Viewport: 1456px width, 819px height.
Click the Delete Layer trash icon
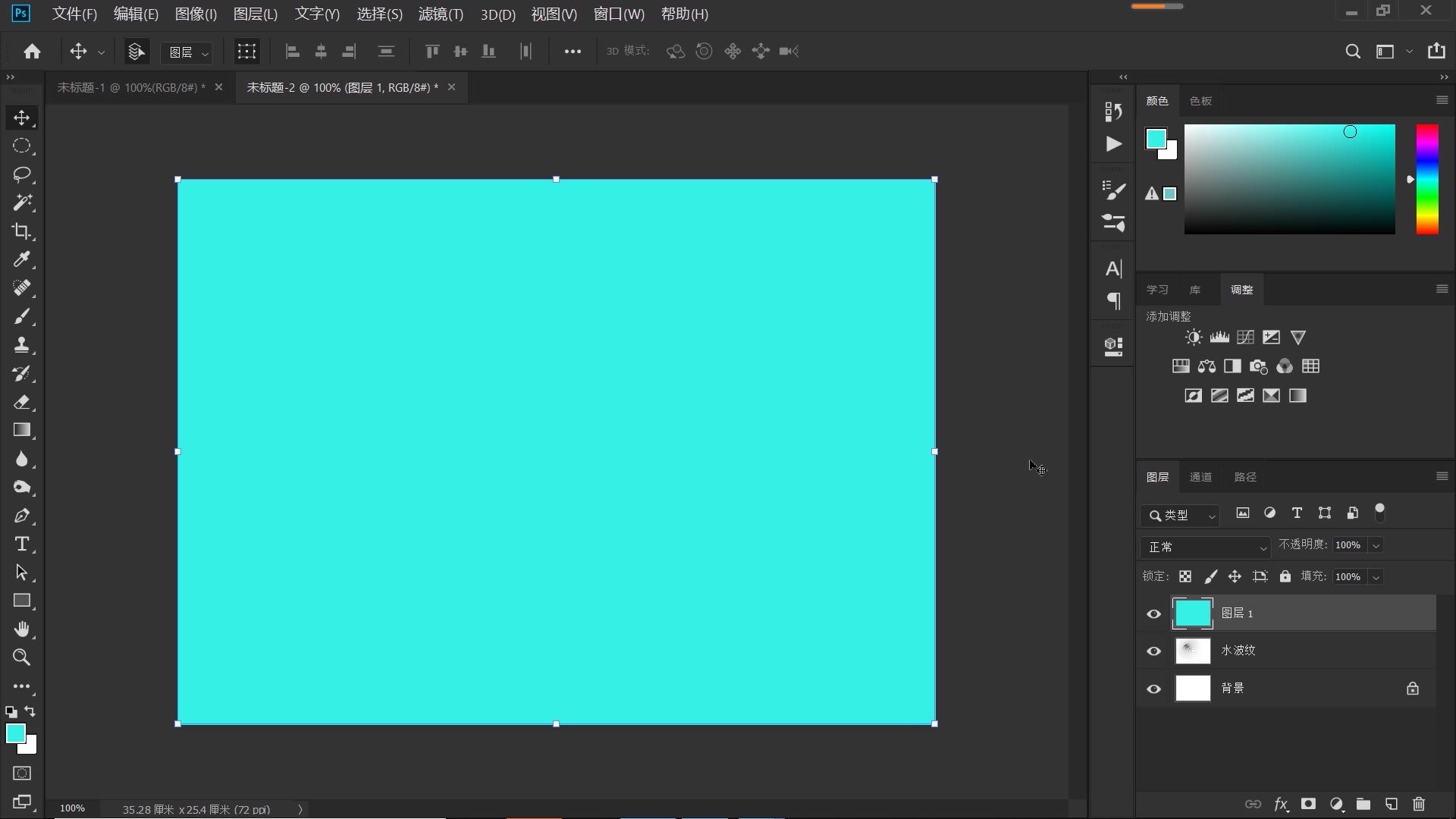pyautogui.click(x=1419, y=804)
